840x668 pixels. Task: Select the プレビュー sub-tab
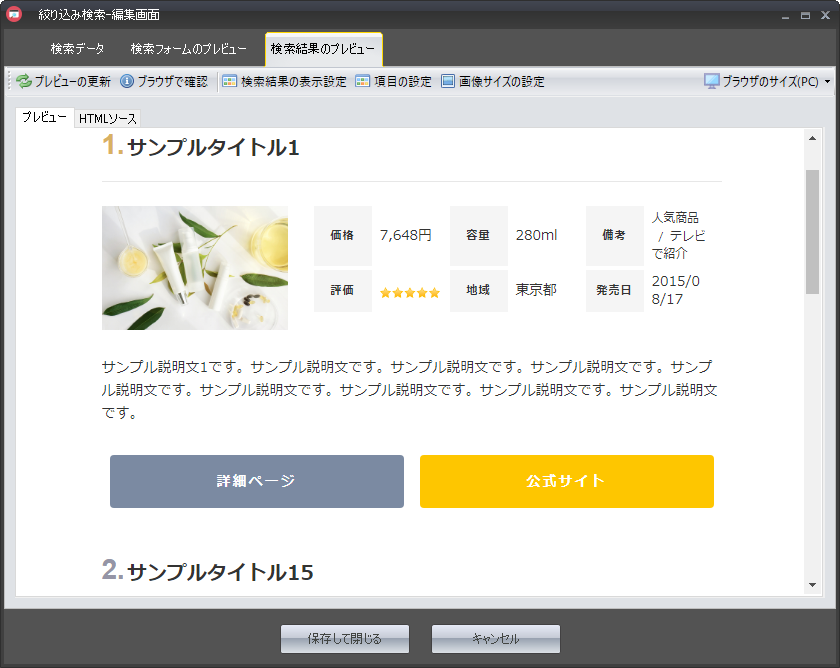pyautogui.click(x=45, y=118)
